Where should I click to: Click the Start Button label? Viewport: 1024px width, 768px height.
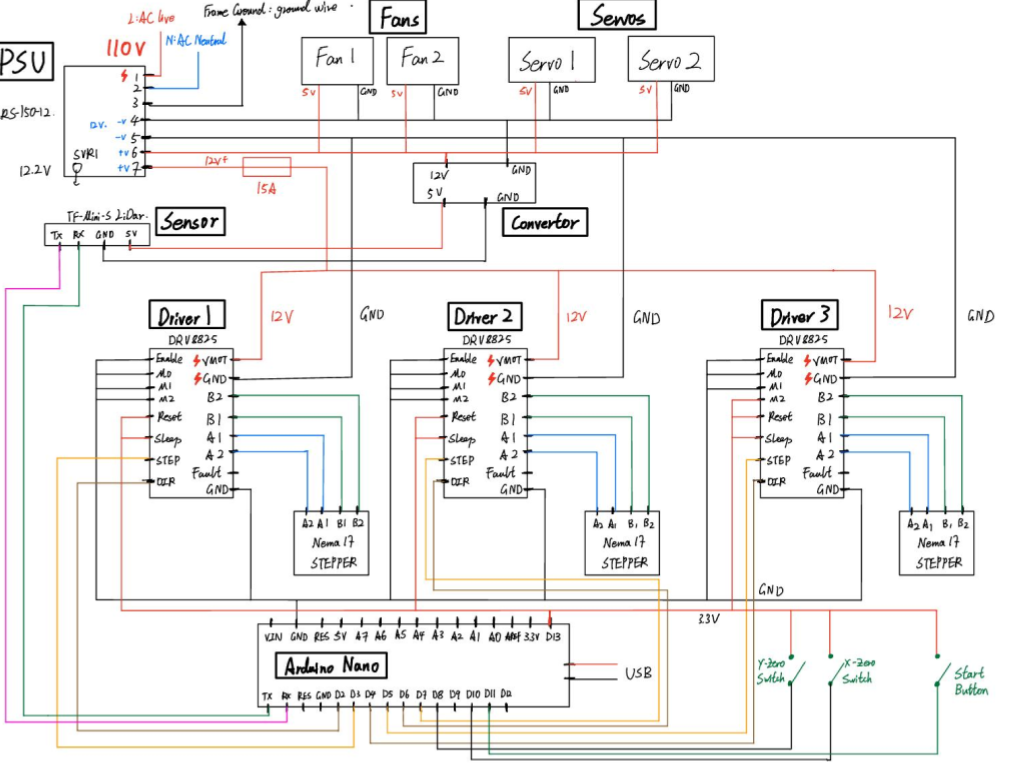click(971, 681)
